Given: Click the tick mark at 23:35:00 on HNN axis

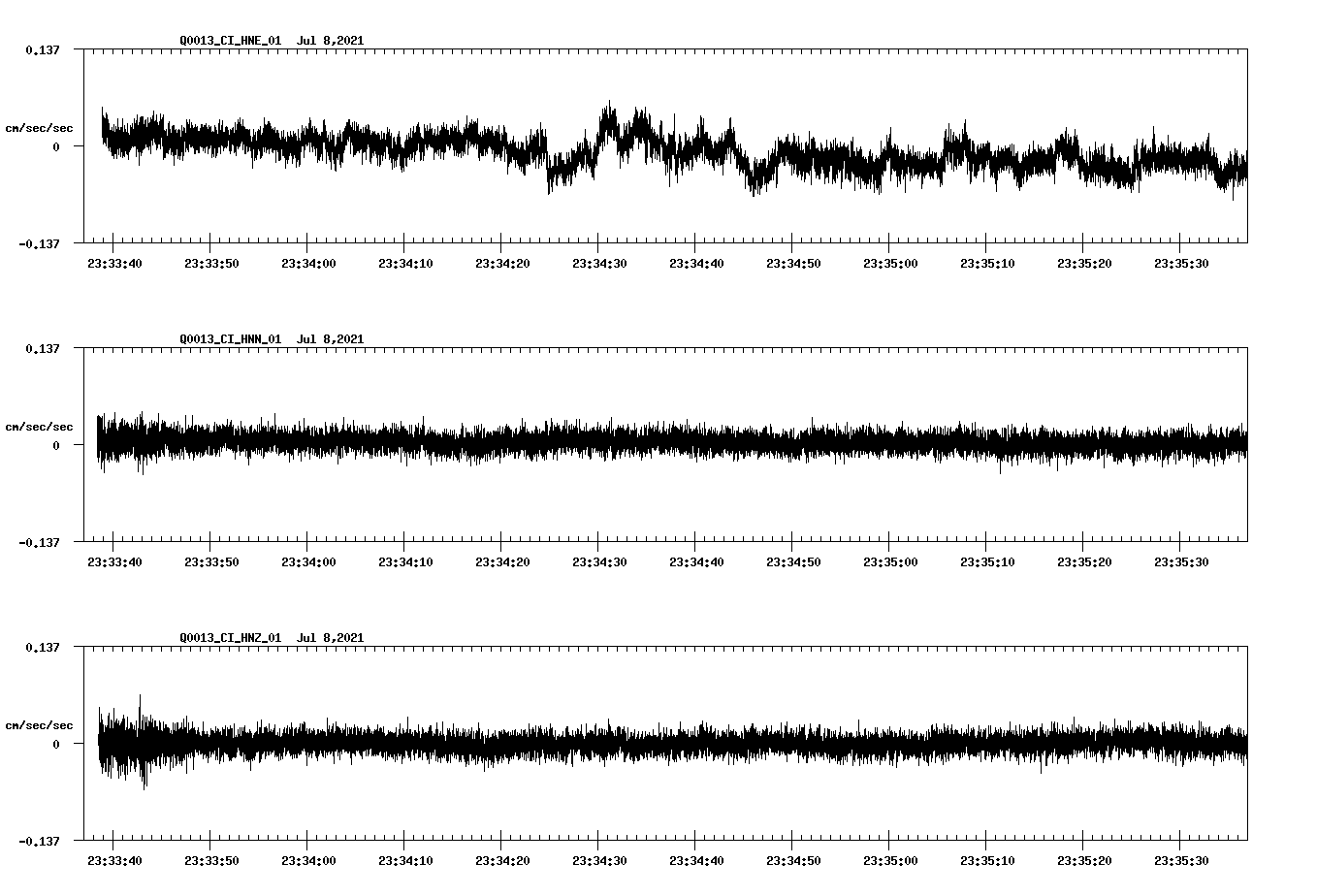Looking at the screenshot, I should (x=888, y=546).
